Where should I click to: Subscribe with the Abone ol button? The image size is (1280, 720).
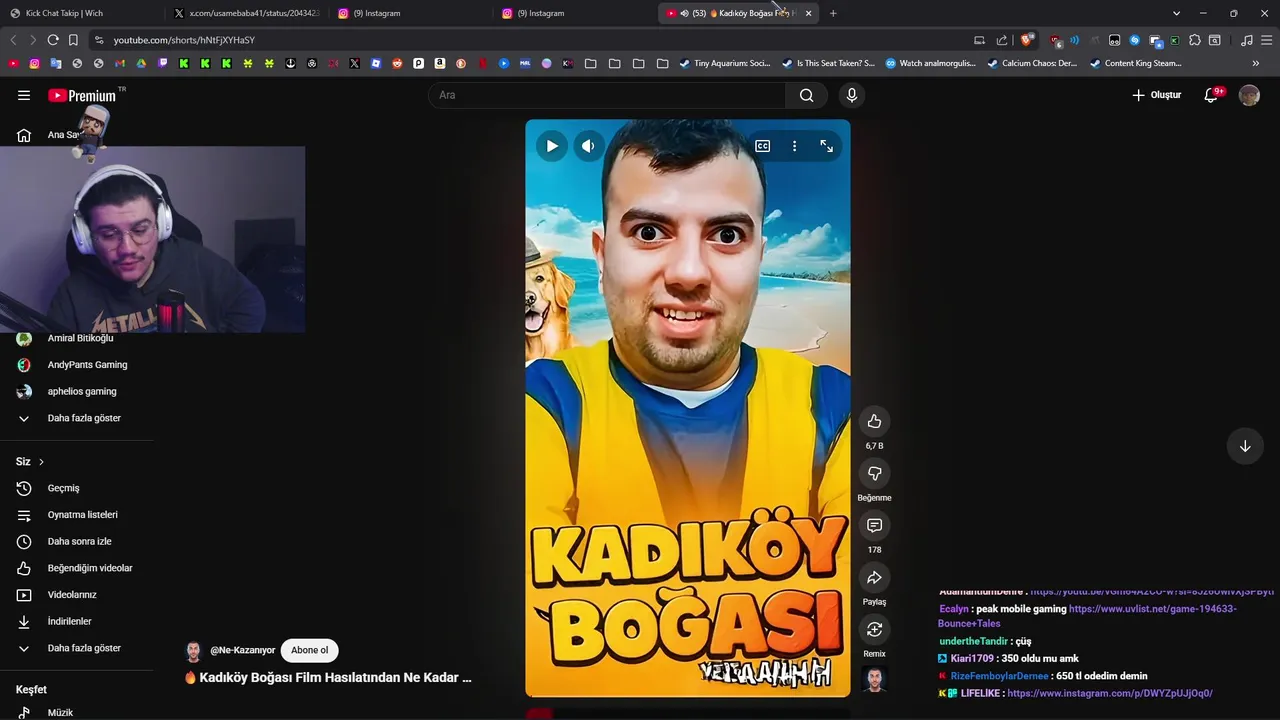point(309,650)
